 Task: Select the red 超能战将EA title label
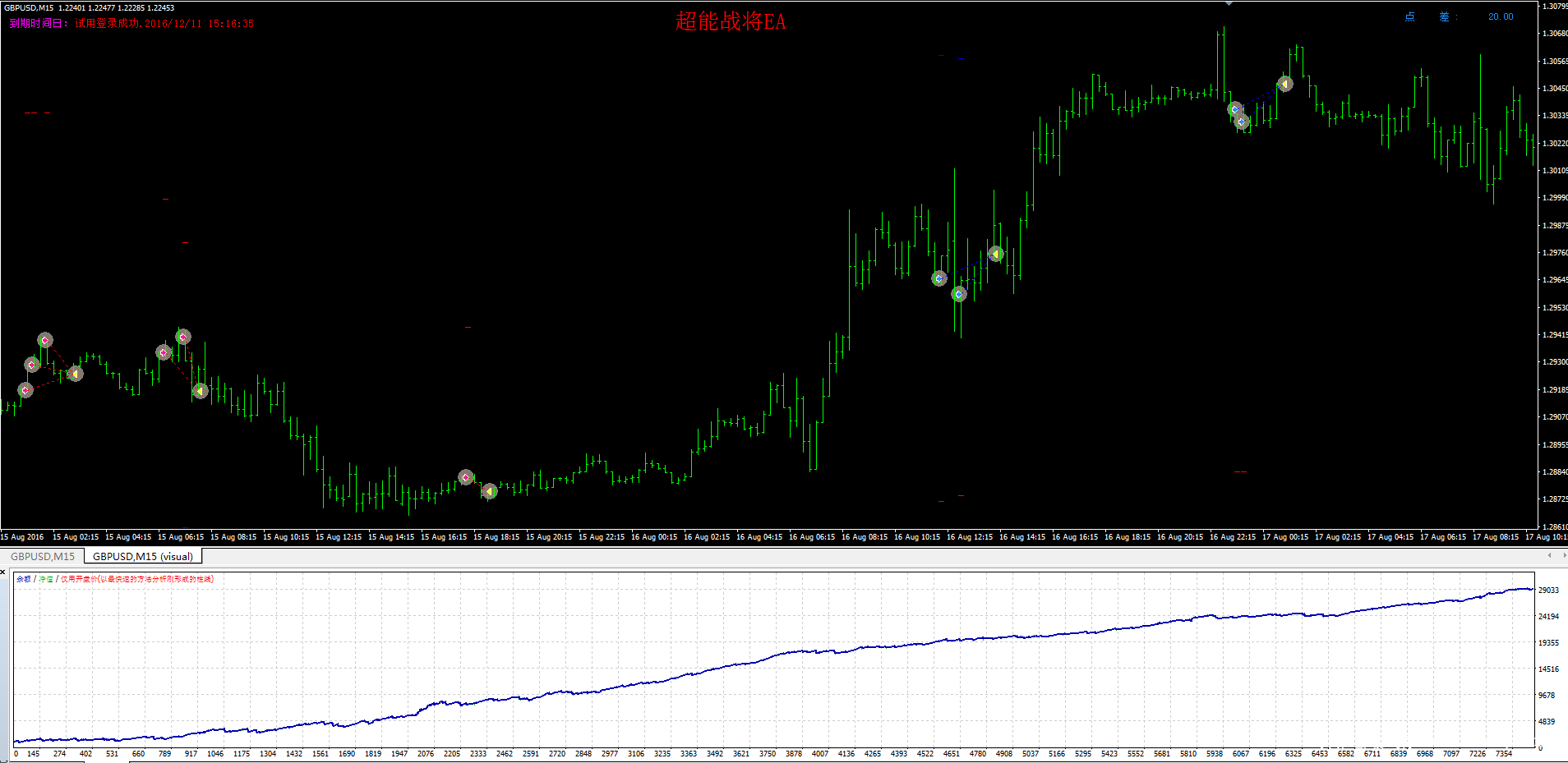(x=730, y=21)
